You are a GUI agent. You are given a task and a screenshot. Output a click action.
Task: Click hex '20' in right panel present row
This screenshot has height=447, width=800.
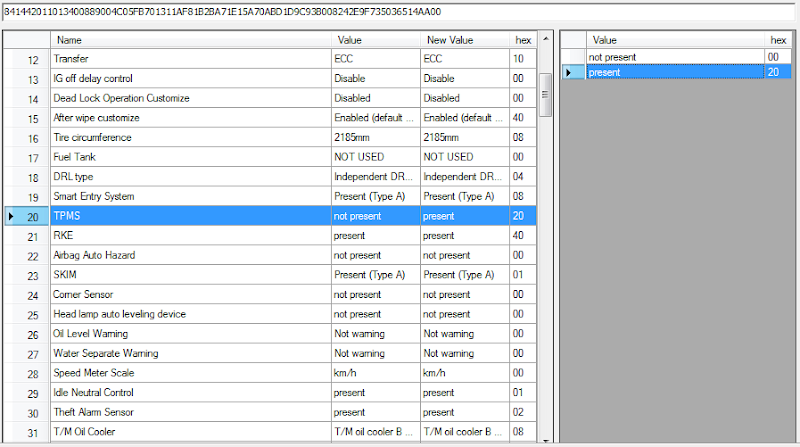point(778,72)
